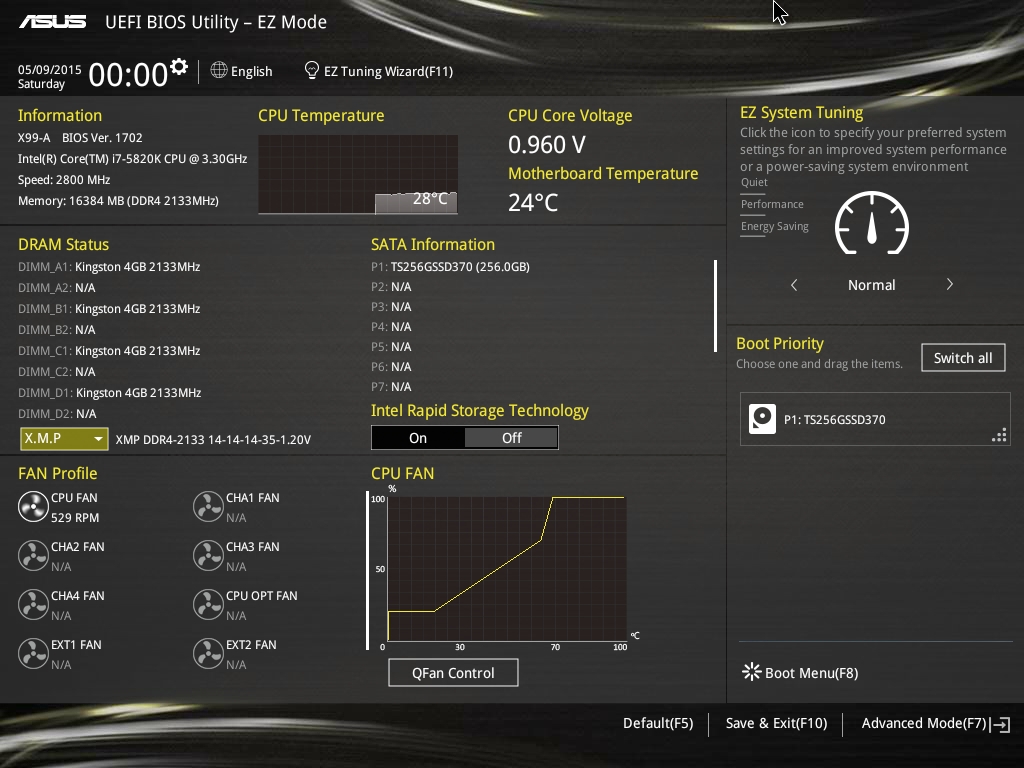Switch to next system tuning mode
Screen dimensions: 1024x768
click(x=950, y=284)
